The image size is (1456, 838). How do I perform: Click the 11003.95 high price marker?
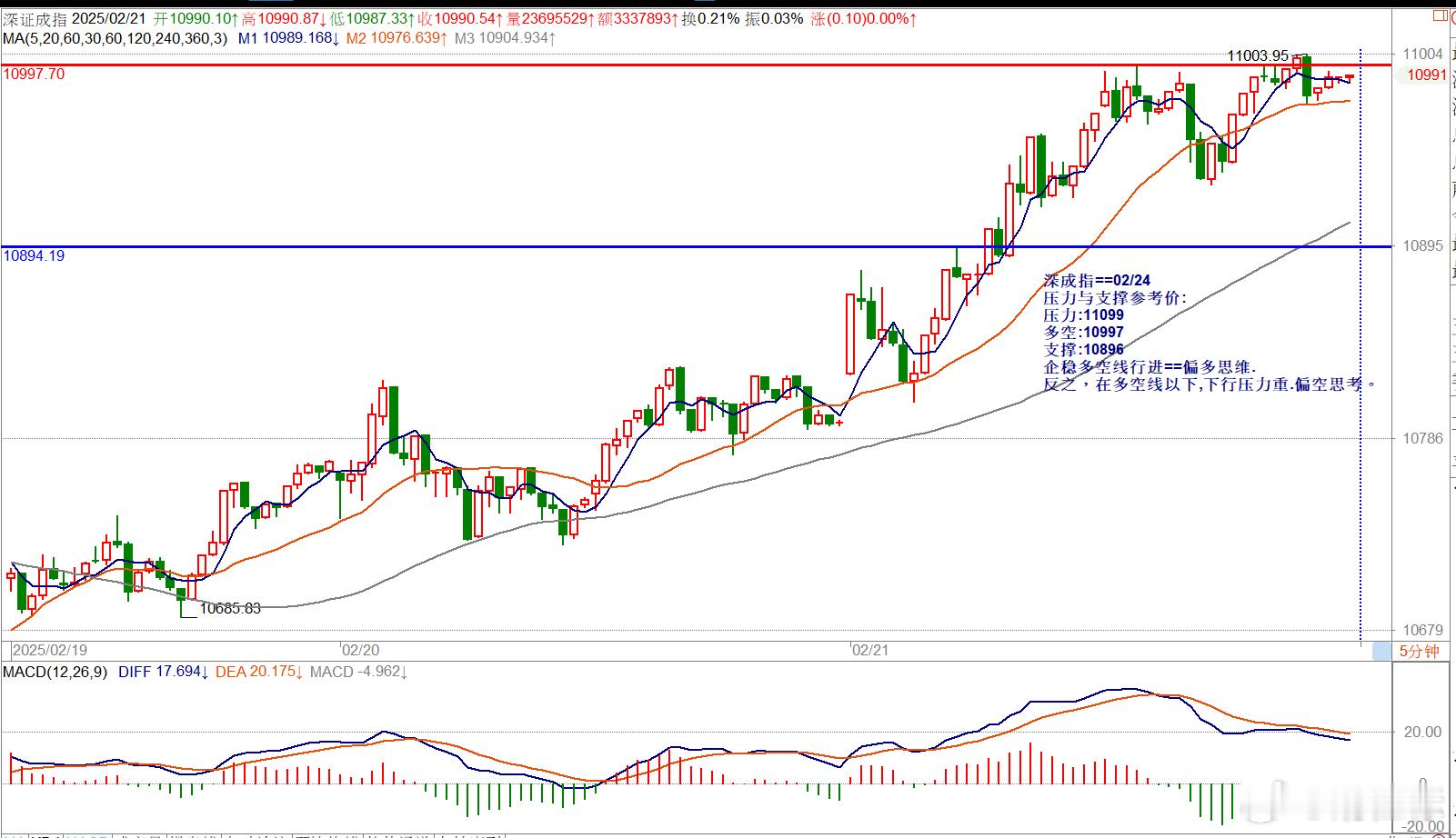[x=1258, y=56]
